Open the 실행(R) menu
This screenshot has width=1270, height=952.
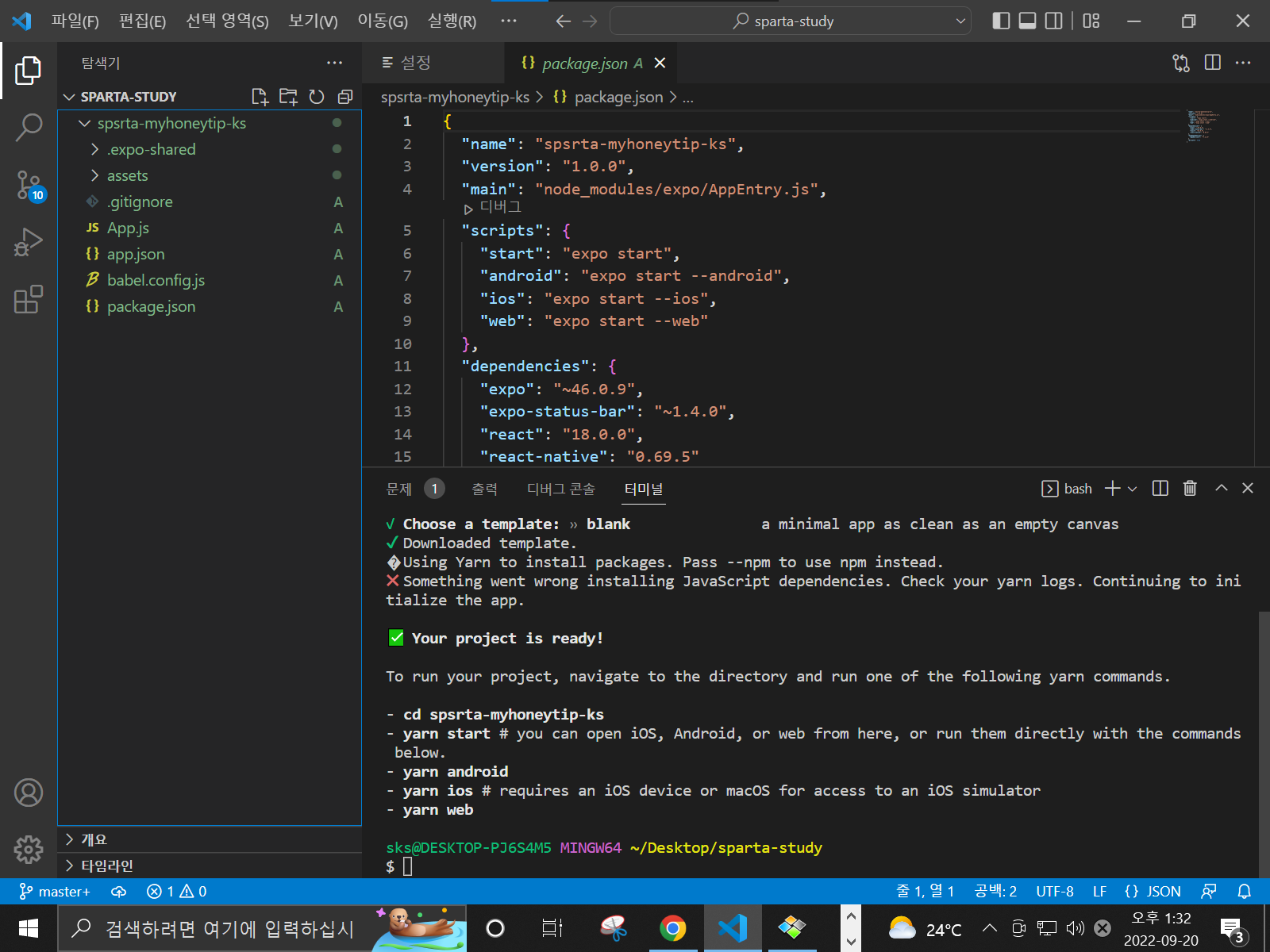pos(452,21)
